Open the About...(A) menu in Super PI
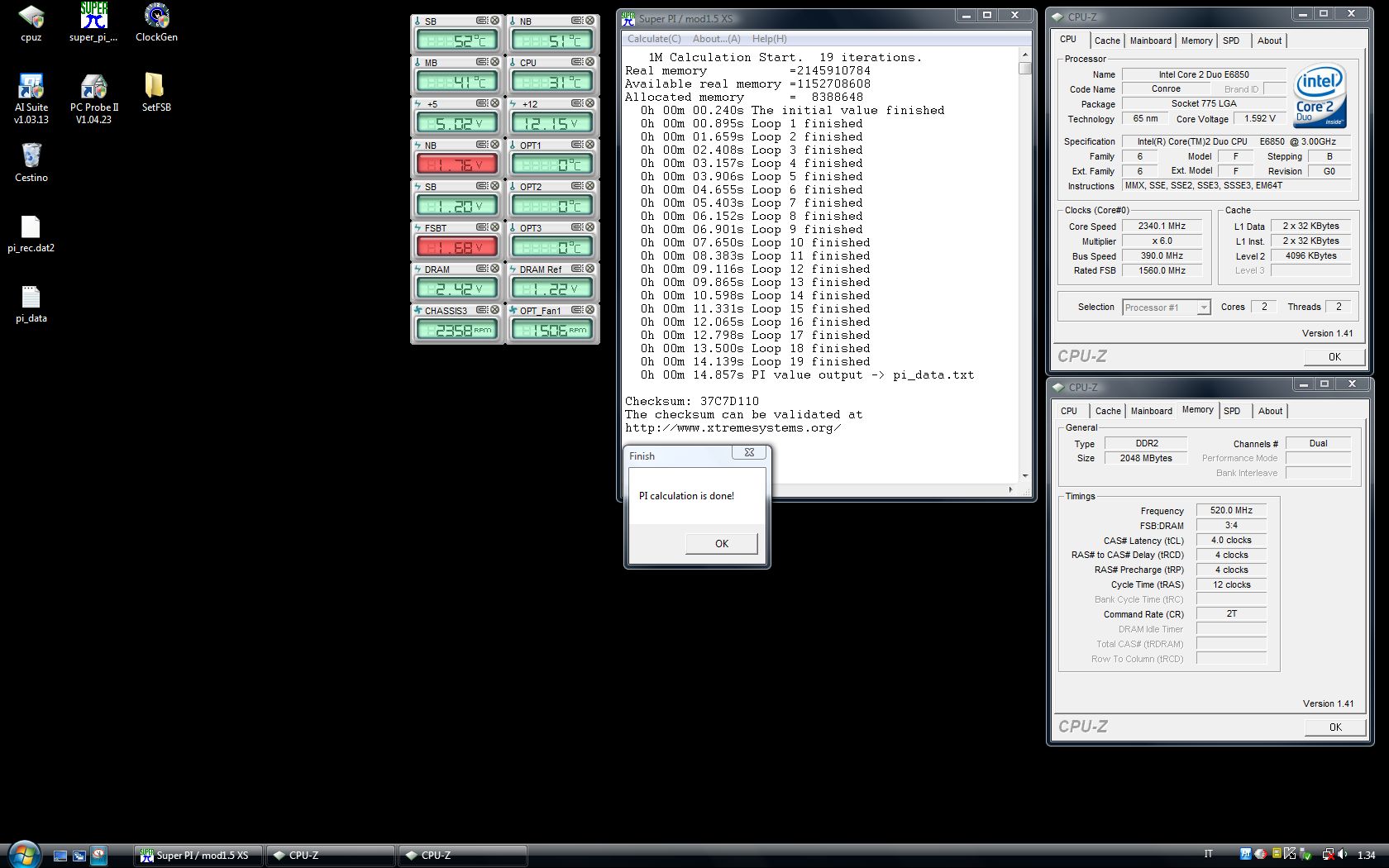 coord(716,39)
